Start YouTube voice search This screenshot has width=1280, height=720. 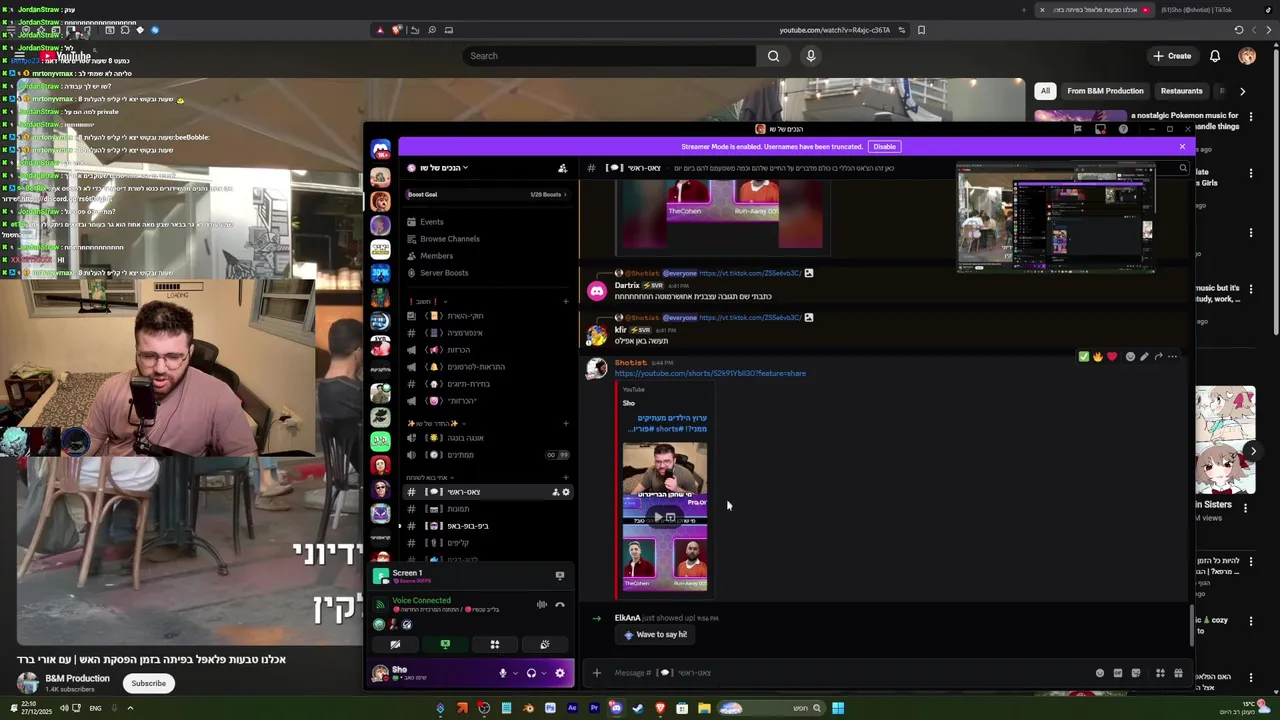pos(811,56)
